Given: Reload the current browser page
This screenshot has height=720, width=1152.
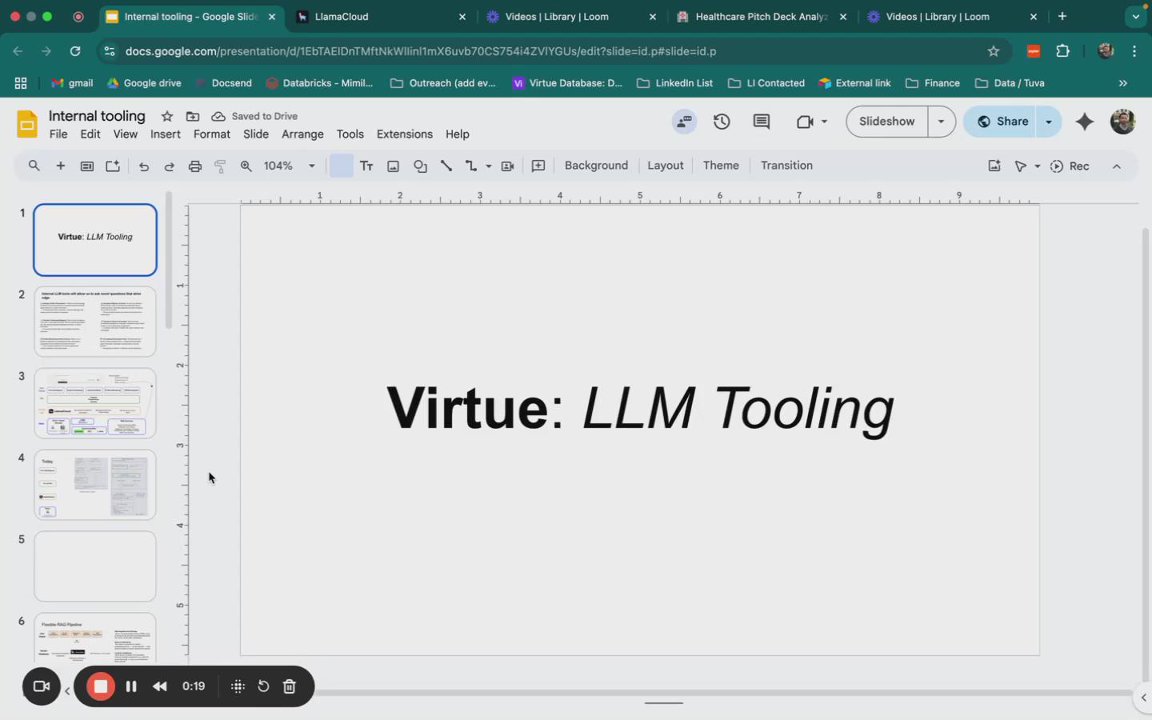Looking at the screenshot, I should coord(75,51).
